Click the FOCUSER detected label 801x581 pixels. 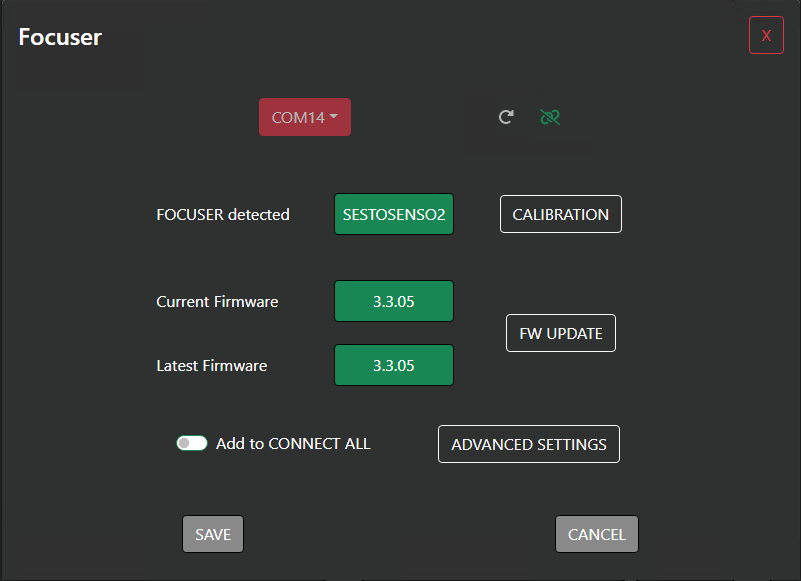point(223,215)
